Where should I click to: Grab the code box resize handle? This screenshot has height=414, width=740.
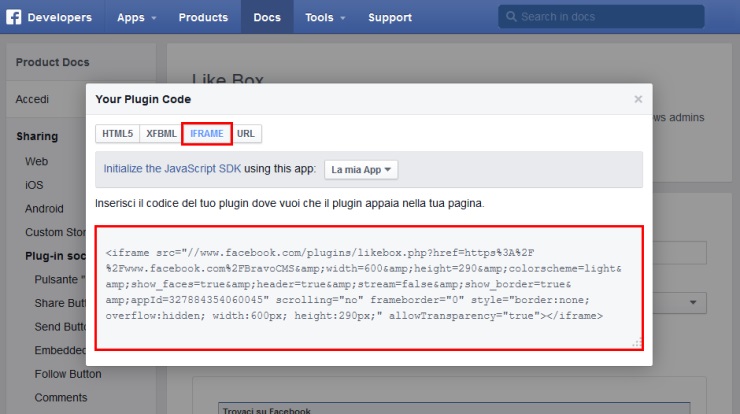tap(636, 343)
